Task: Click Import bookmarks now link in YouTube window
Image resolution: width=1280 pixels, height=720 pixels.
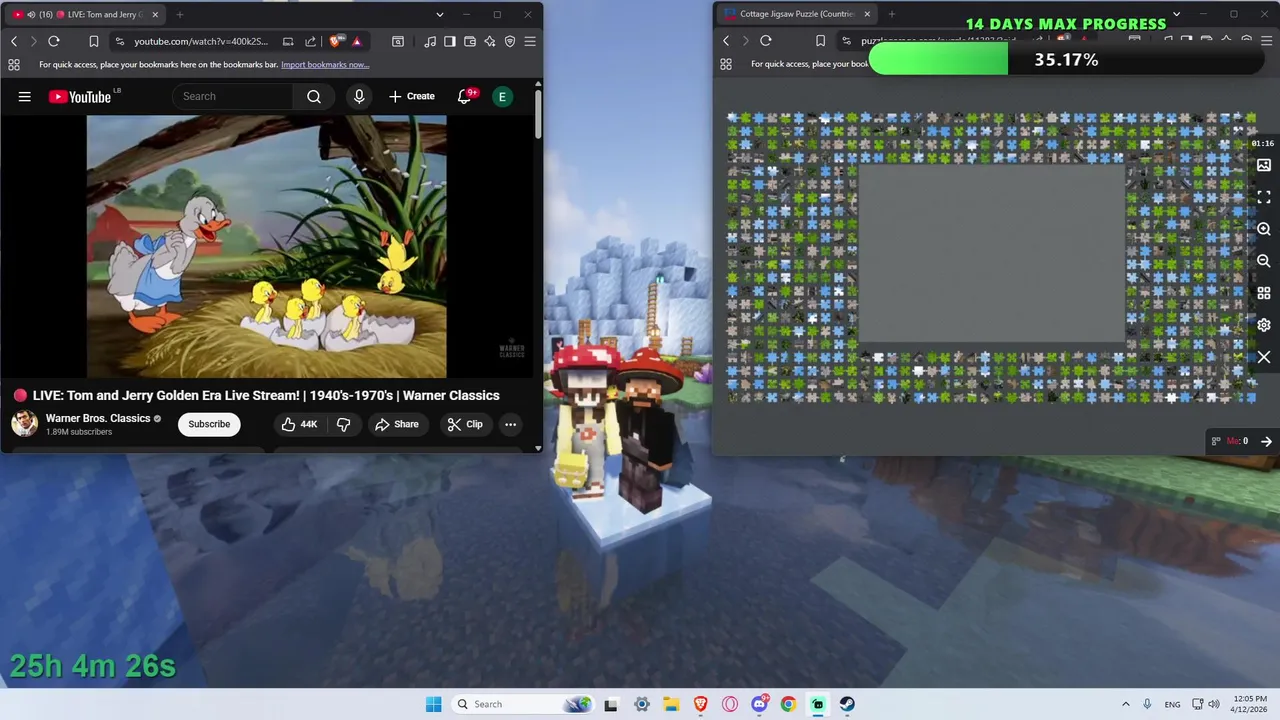Action: click(x=325, y=65)
